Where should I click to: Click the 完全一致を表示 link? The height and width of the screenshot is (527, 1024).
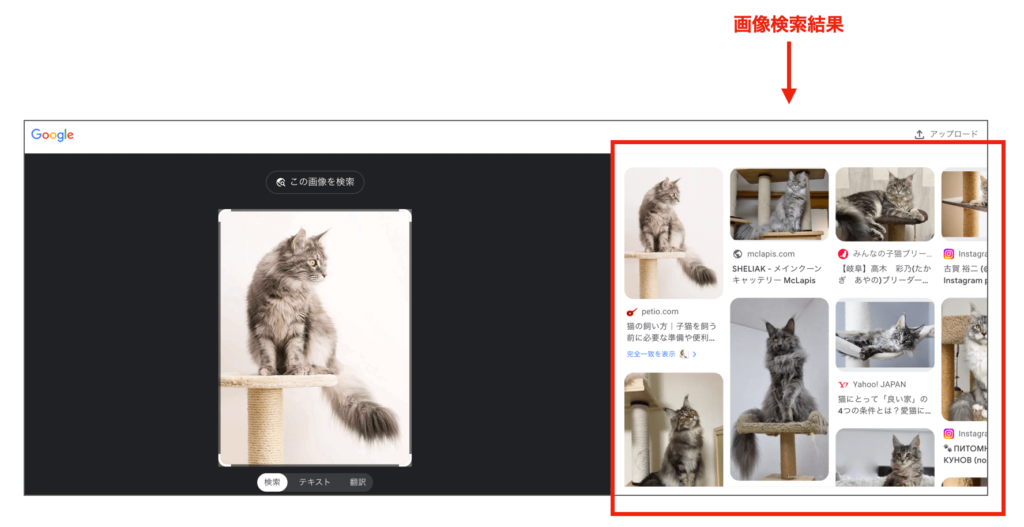(x=650, y=354)
